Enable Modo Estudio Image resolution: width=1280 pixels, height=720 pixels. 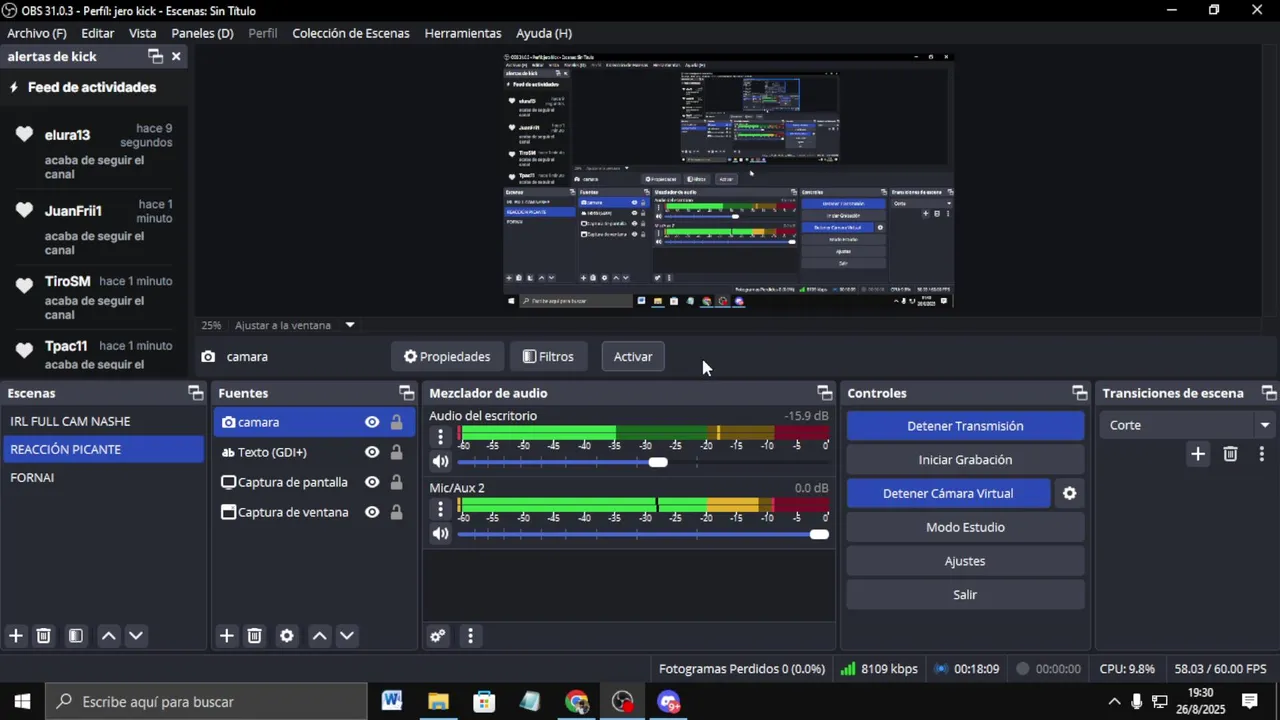(x=965, y=527)
